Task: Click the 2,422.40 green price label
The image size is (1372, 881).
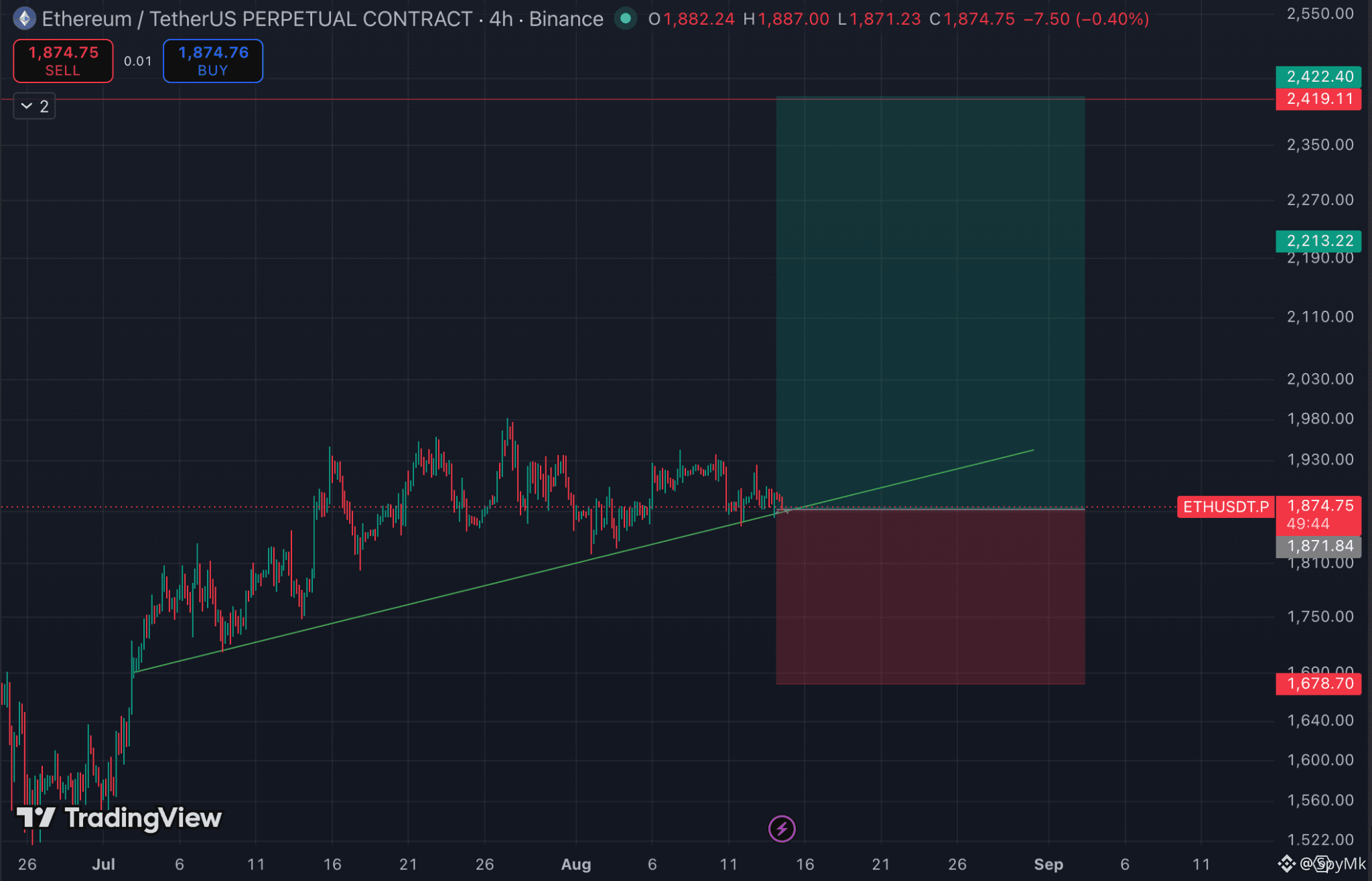Action: (1318, 76)
